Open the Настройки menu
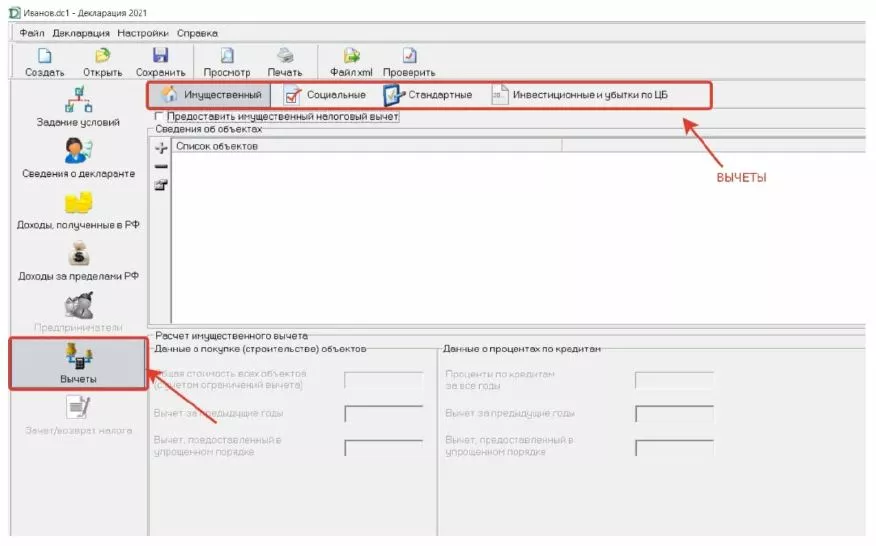 143,33
